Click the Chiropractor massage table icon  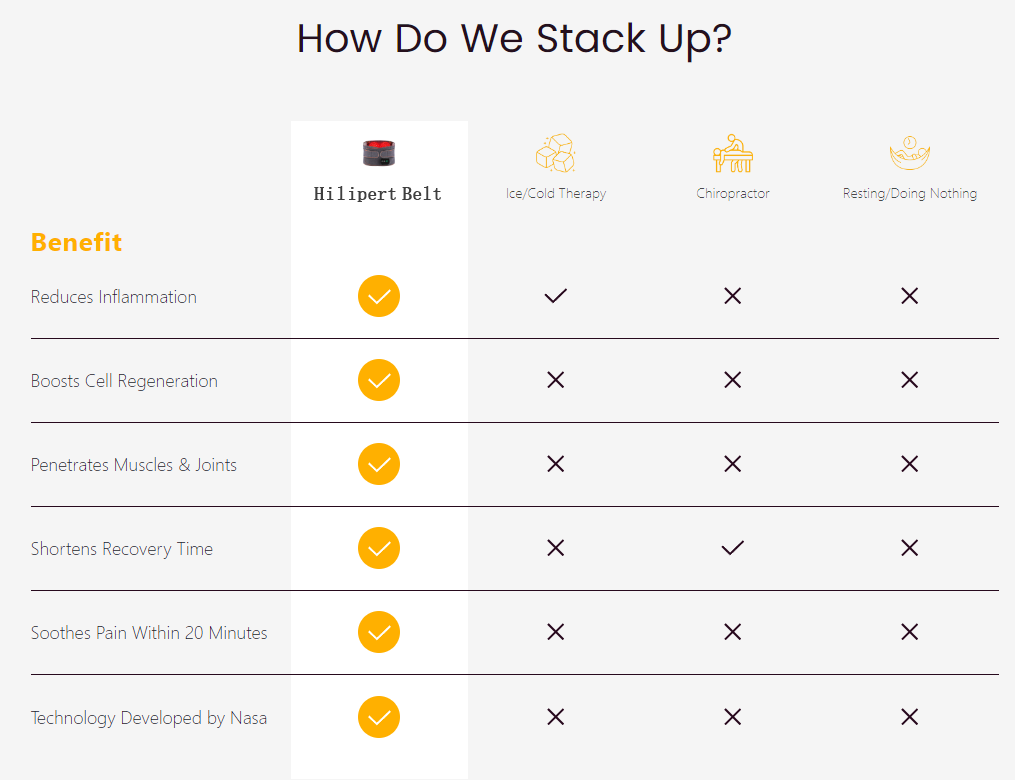click(x=733, y=153)
